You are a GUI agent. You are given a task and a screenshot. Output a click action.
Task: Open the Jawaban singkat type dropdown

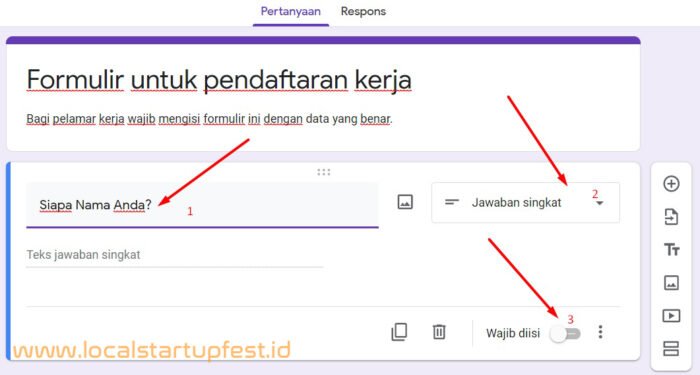click(x=525, y=203)
